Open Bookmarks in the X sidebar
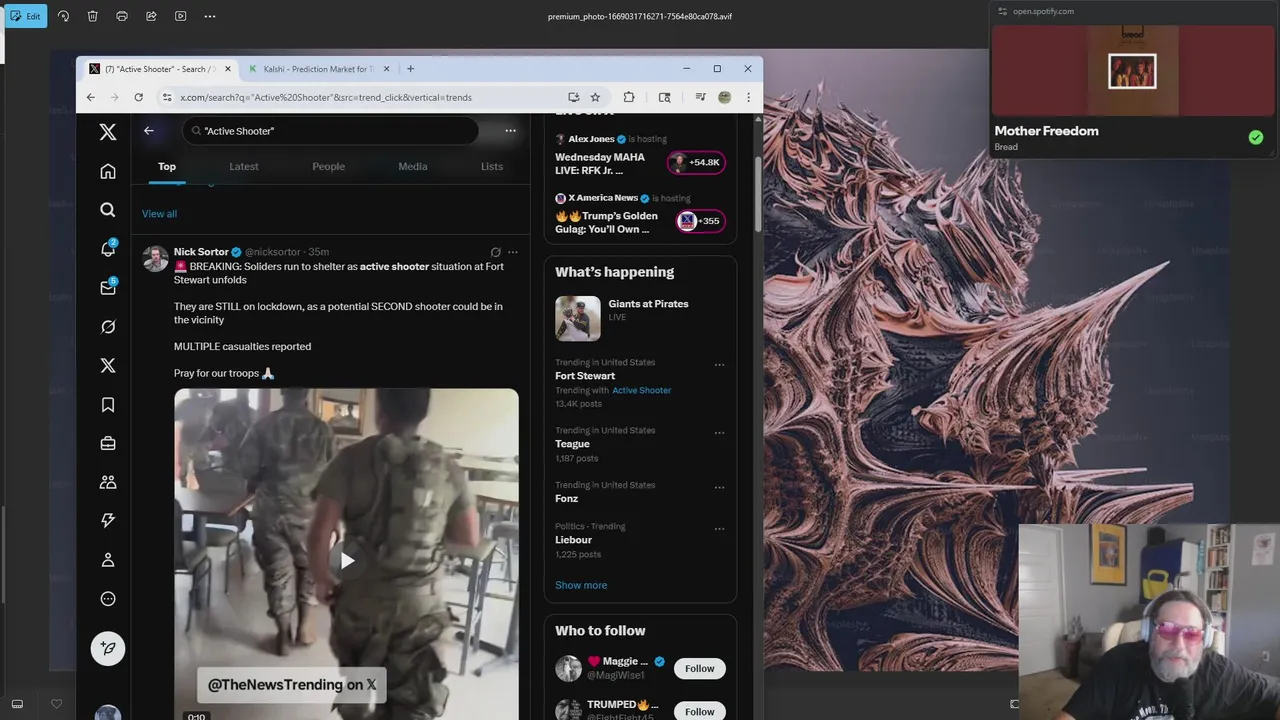Screen dimensions: 1280x720 108,405
